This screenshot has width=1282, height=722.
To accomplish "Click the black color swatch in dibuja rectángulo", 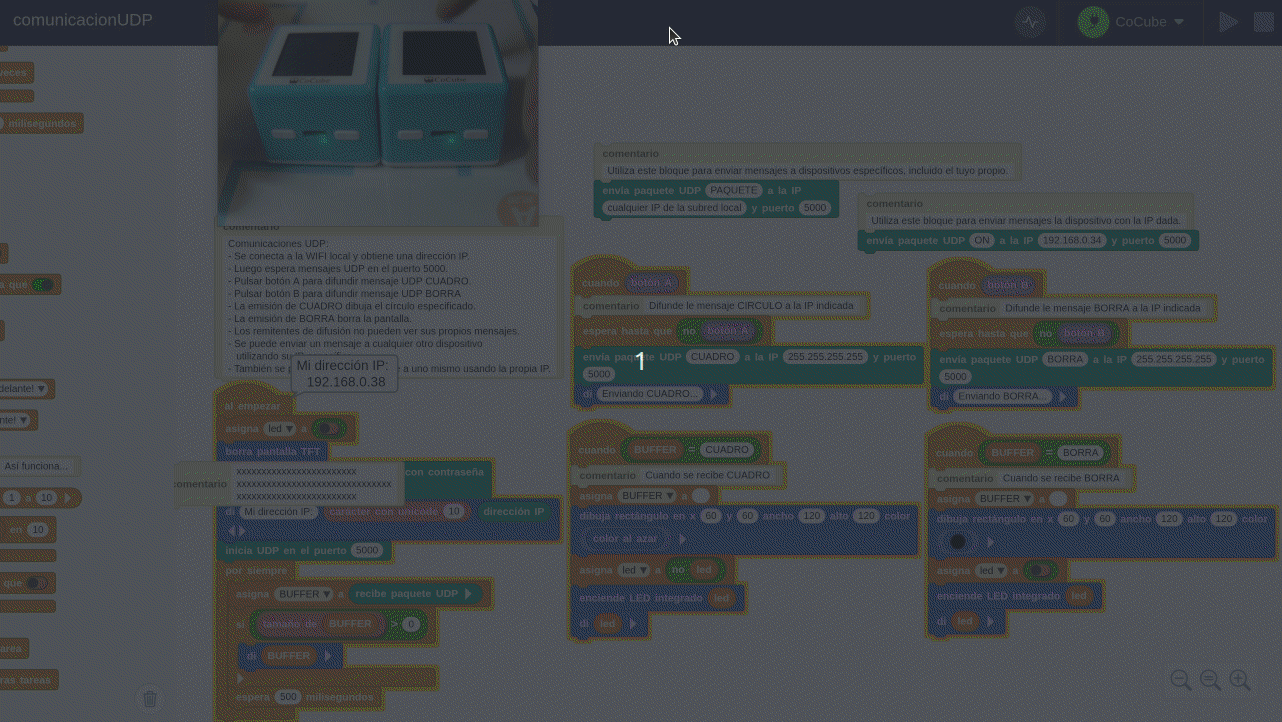I will tap(958, 541).
